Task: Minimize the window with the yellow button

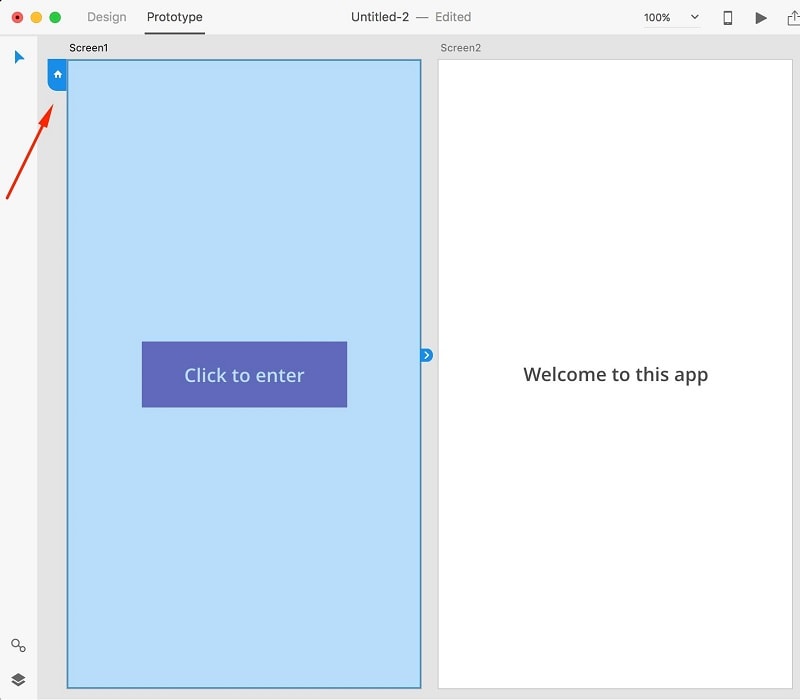Action: 36,17
